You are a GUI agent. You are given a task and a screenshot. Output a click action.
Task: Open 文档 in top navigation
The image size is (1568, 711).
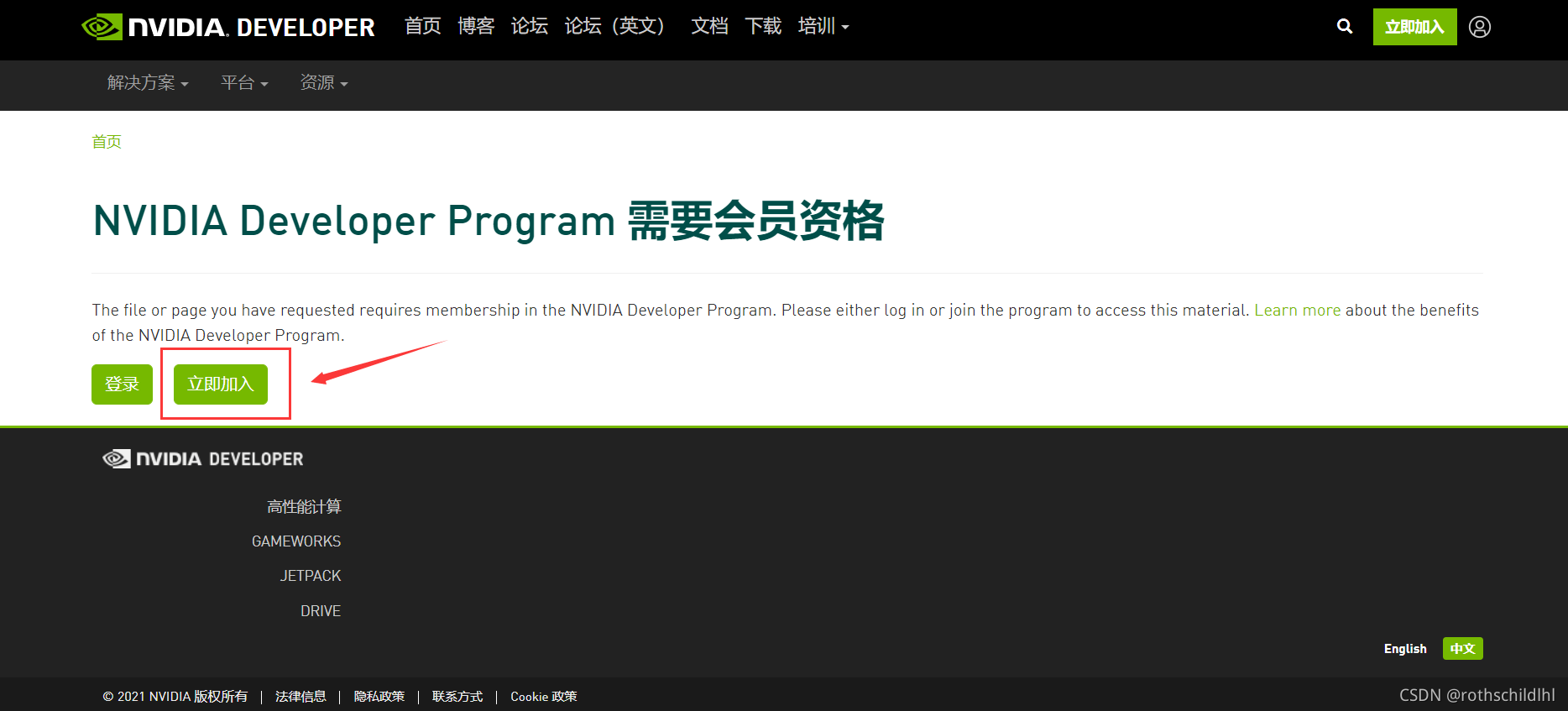709,26
